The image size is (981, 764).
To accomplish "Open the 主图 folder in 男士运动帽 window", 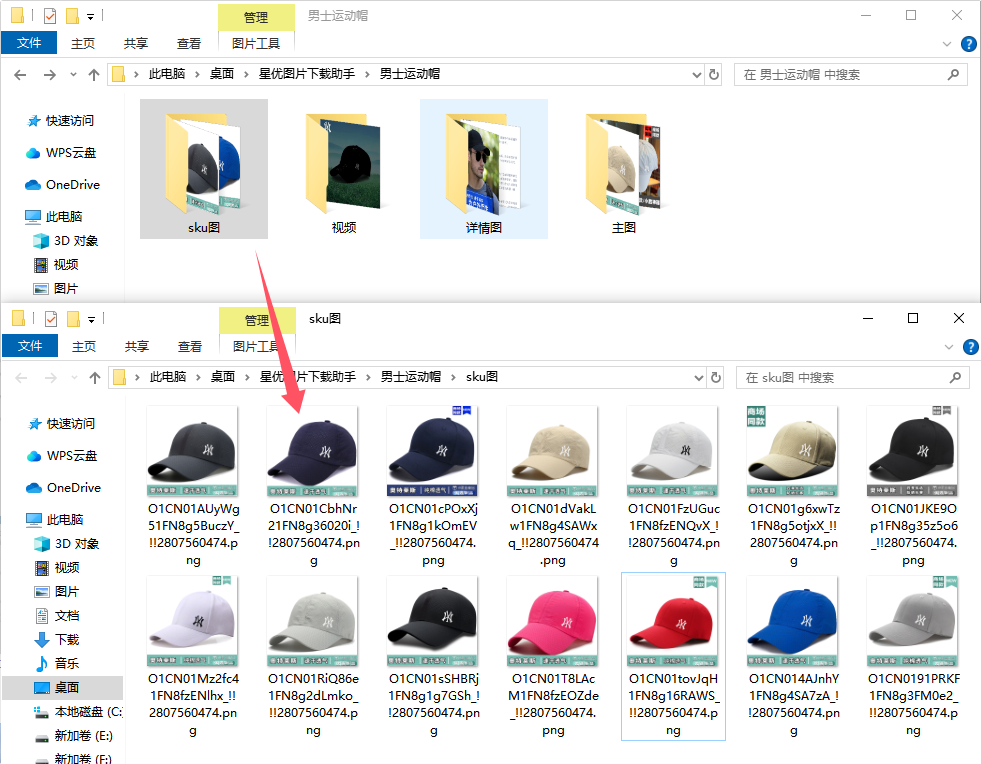I will tap(624, 169).
